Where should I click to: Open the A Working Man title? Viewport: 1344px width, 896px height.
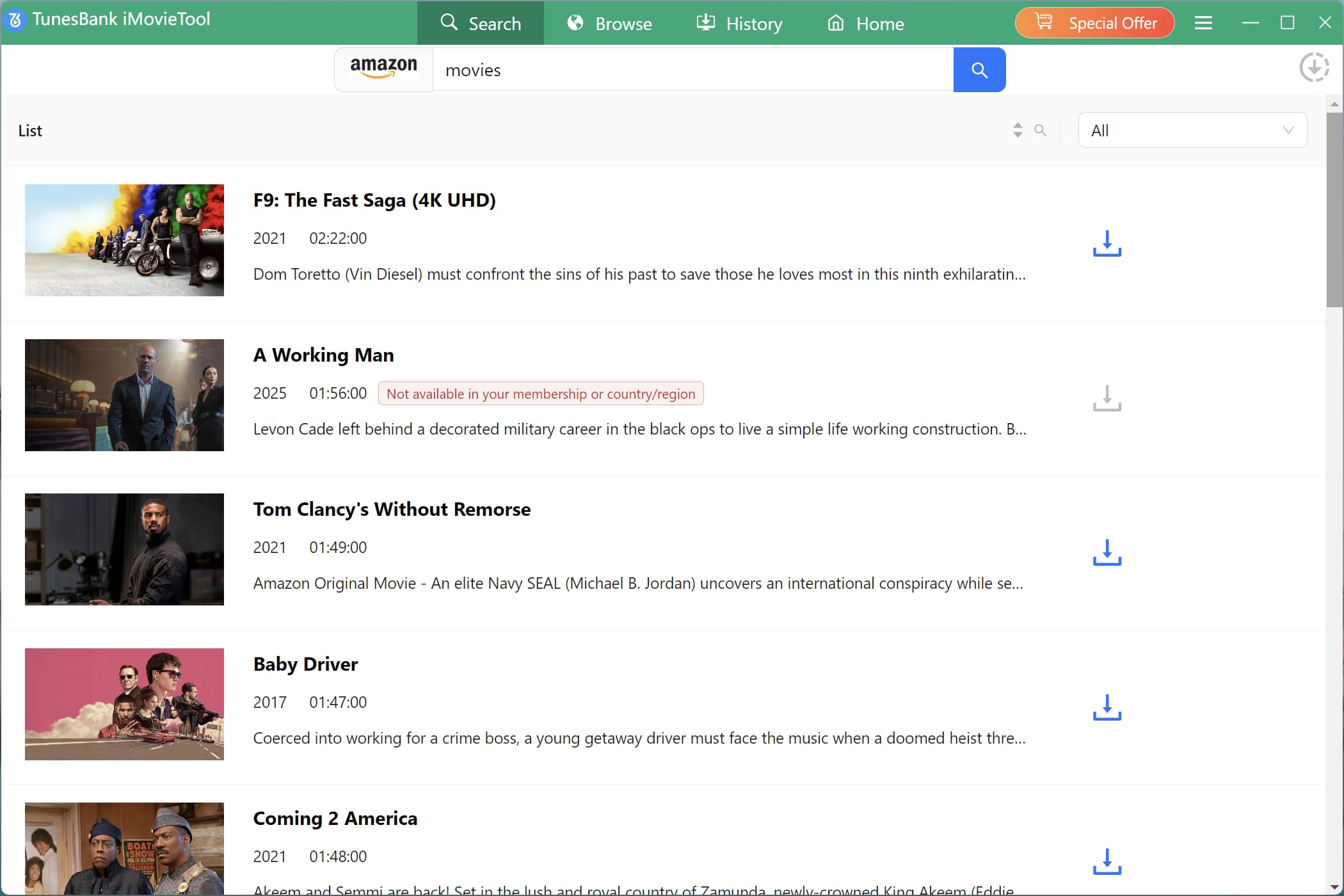(323, 355)
